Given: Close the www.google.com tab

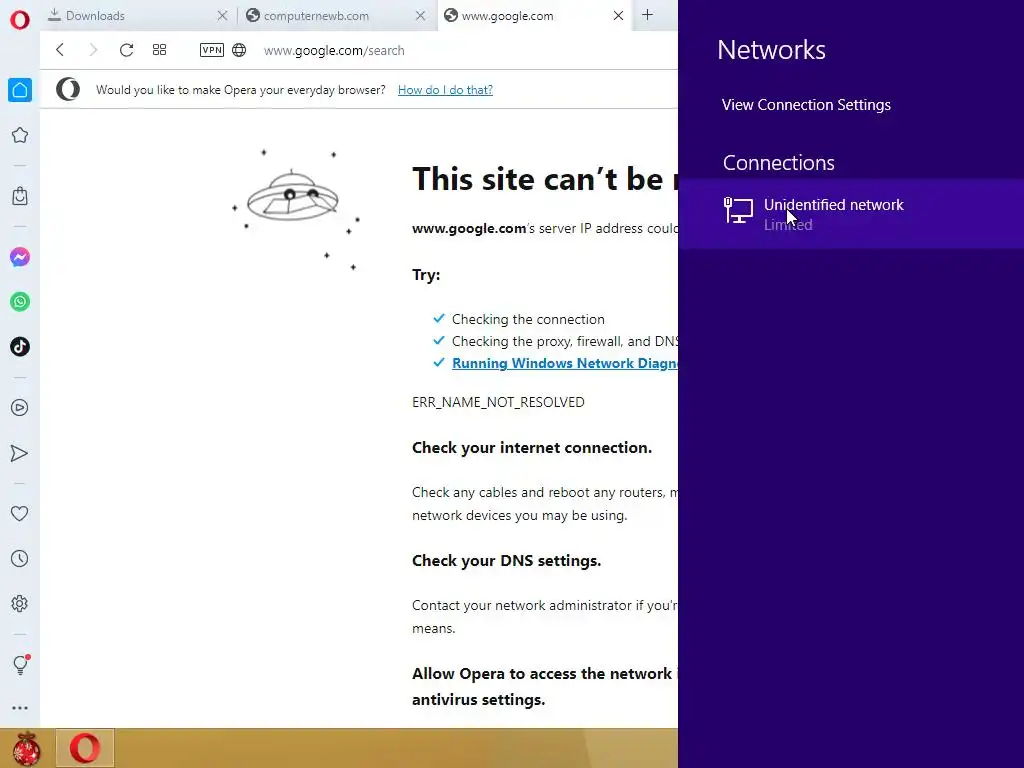Looking at the screenshot, I should pos(618,16).
